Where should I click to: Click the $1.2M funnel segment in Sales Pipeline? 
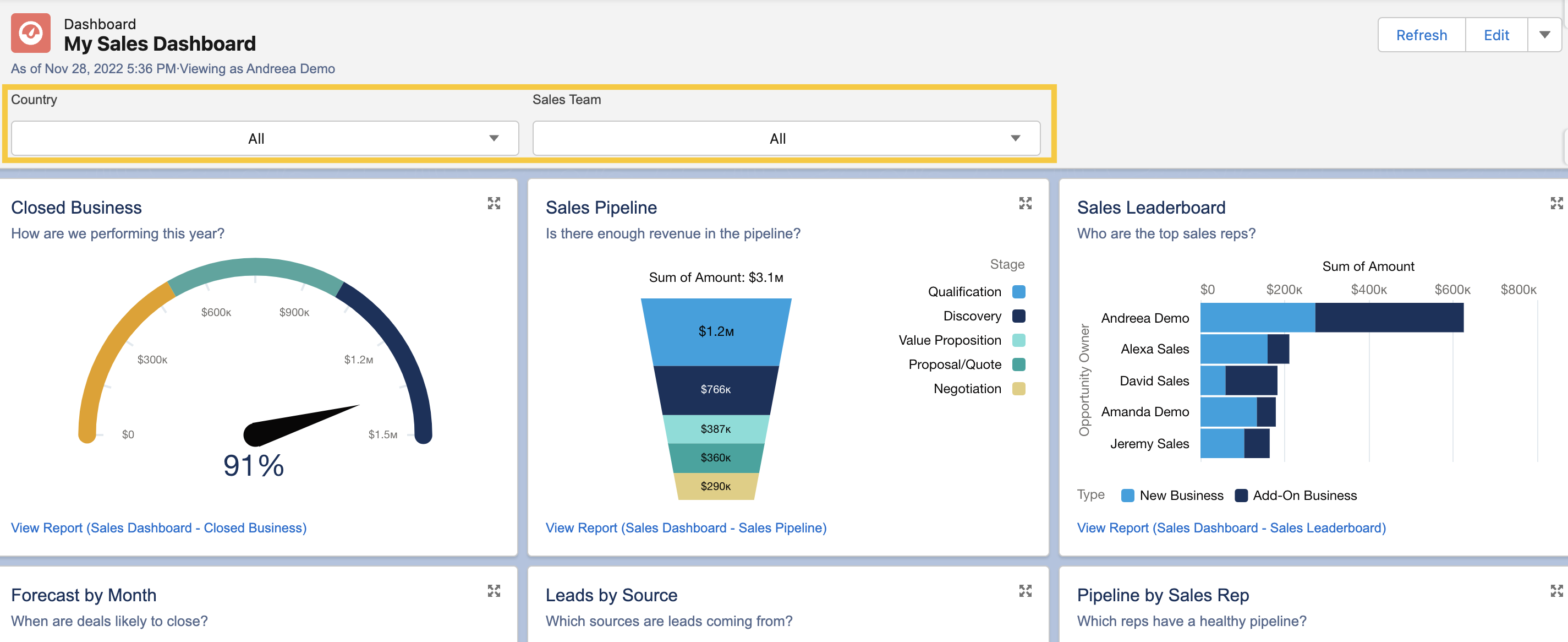(x=716, y=331)
